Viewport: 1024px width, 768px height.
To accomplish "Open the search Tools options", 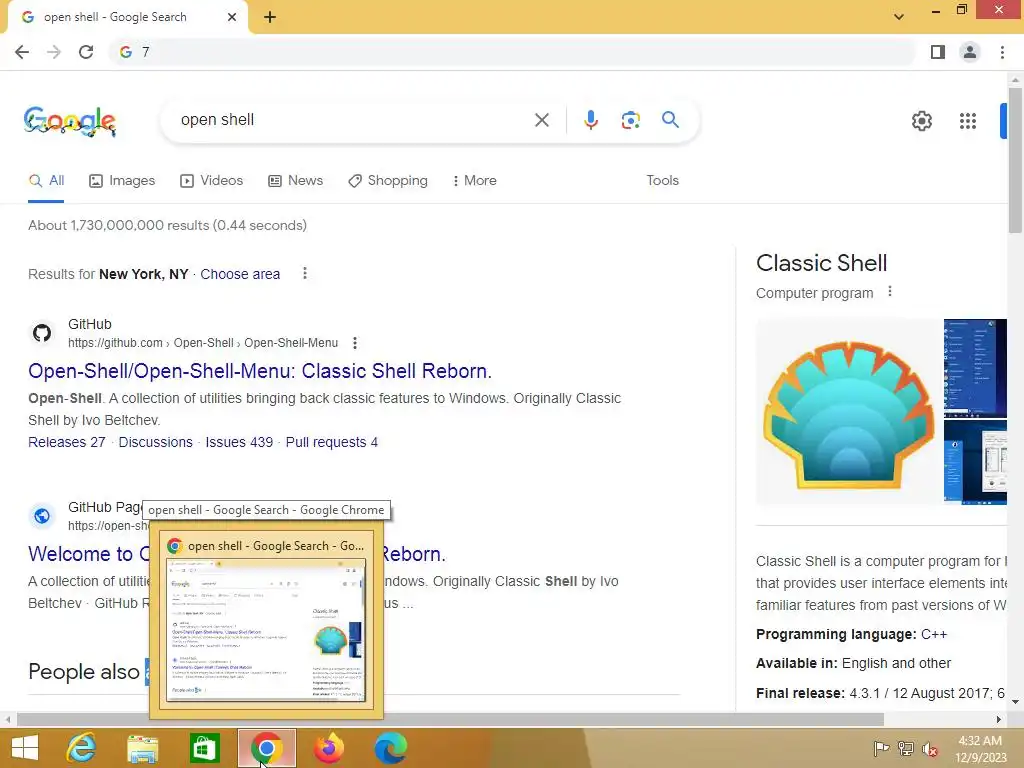I will pos(662,181).
